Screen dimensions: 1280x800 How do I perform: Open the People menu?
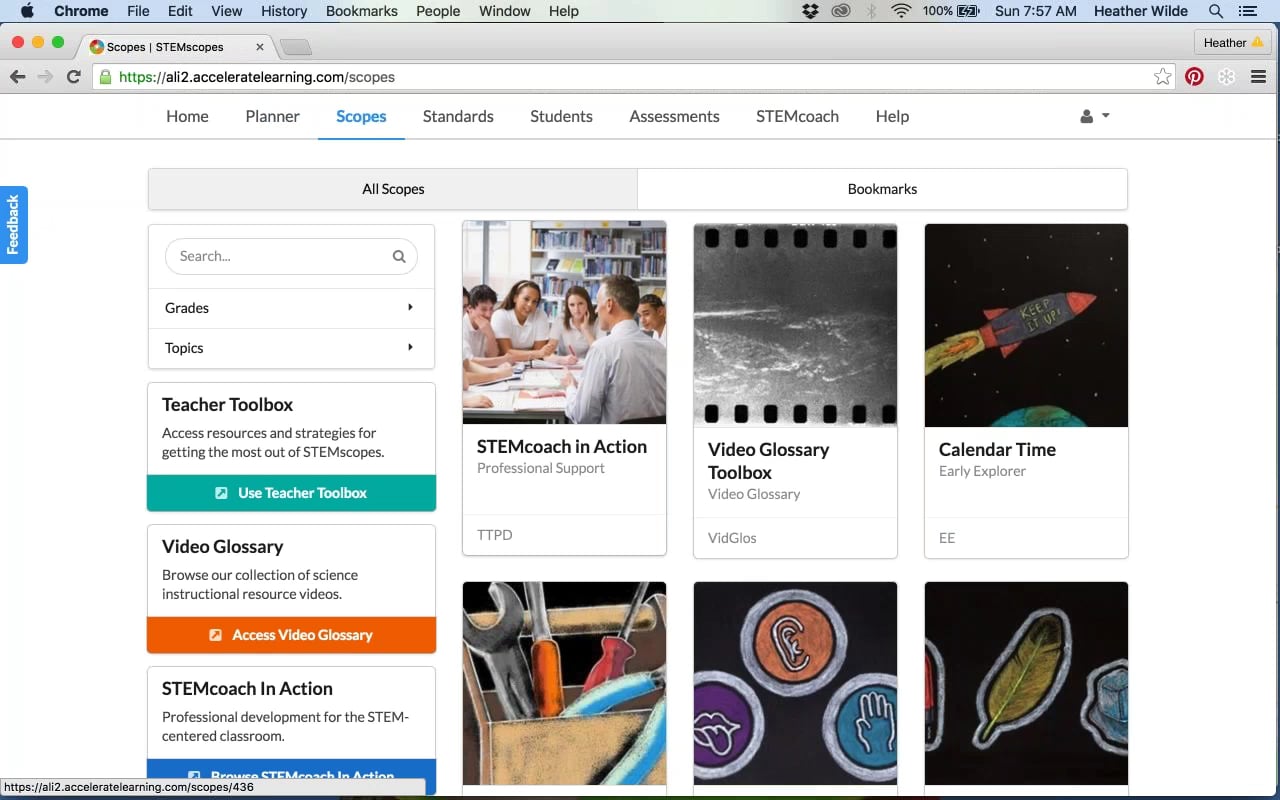pyautogui.click(x=438, y=11)
